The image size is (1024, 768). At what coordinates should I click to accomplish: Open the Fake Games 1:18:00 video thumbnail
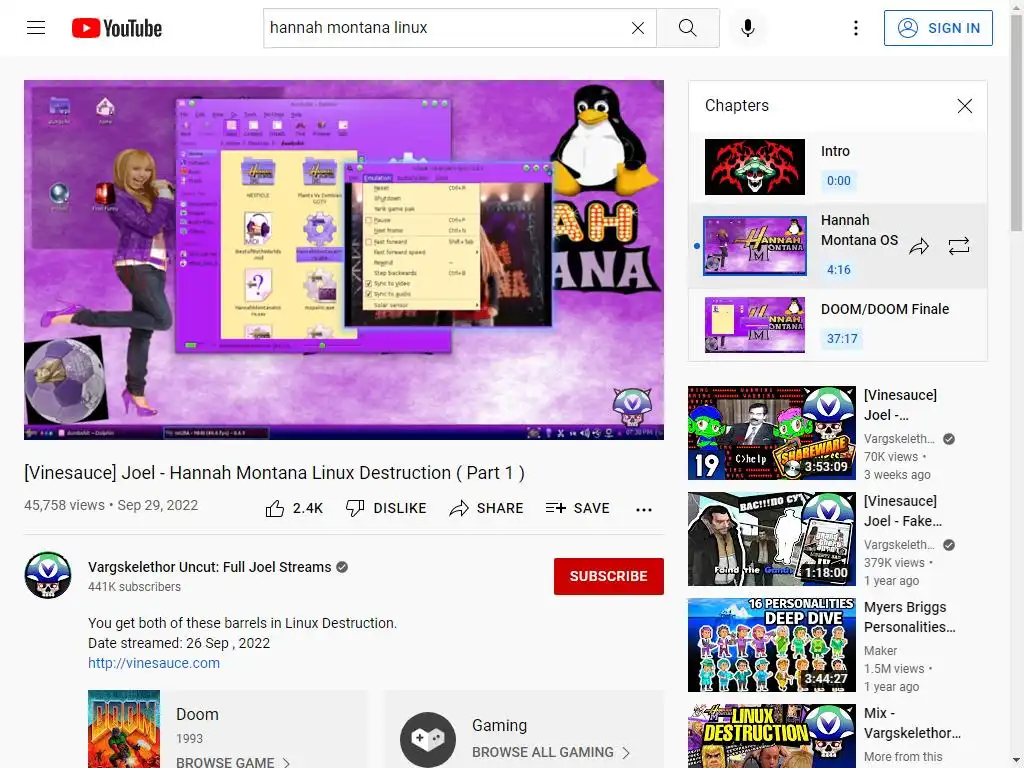pos(771,539)
